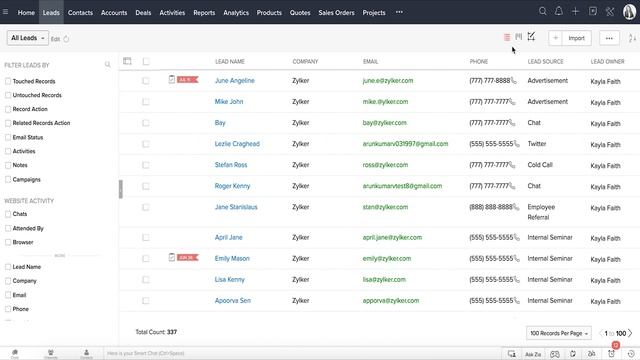Viewport: 640px width, 360px height.
Task: Click the sort order icon beside the three-dots button
Action: click(632, 38)
